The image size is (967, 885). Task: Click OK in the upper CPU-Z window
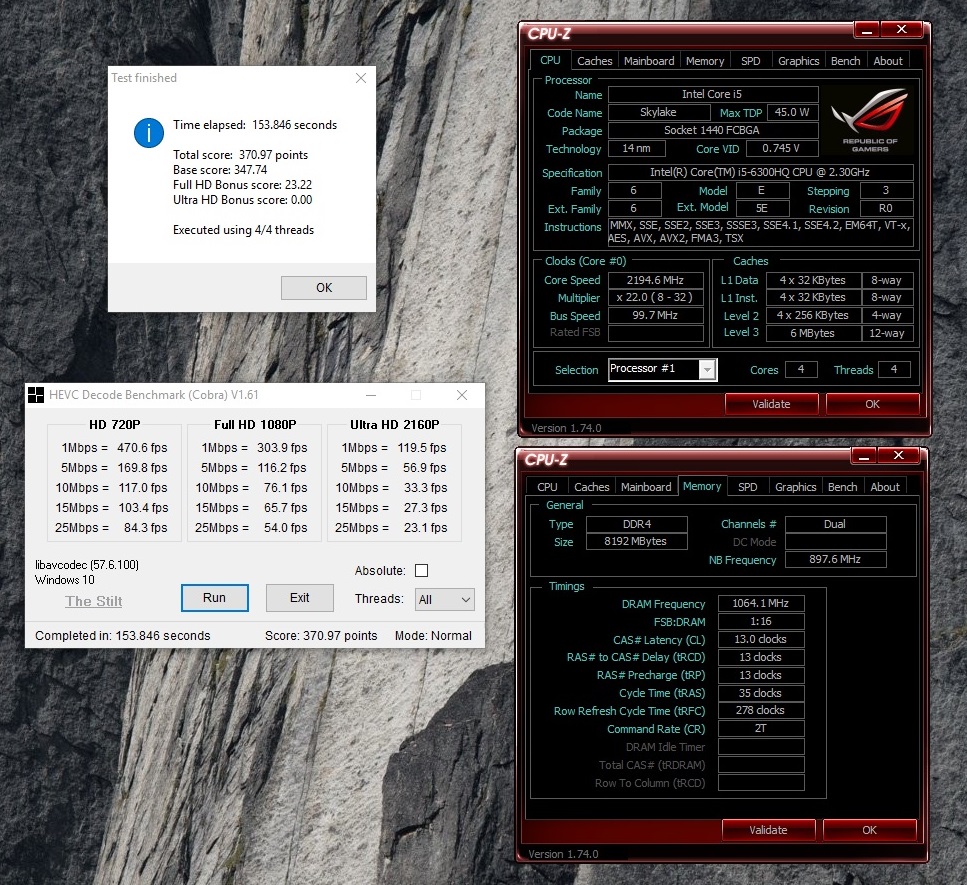pyautogui.click(x=872, y=404)
